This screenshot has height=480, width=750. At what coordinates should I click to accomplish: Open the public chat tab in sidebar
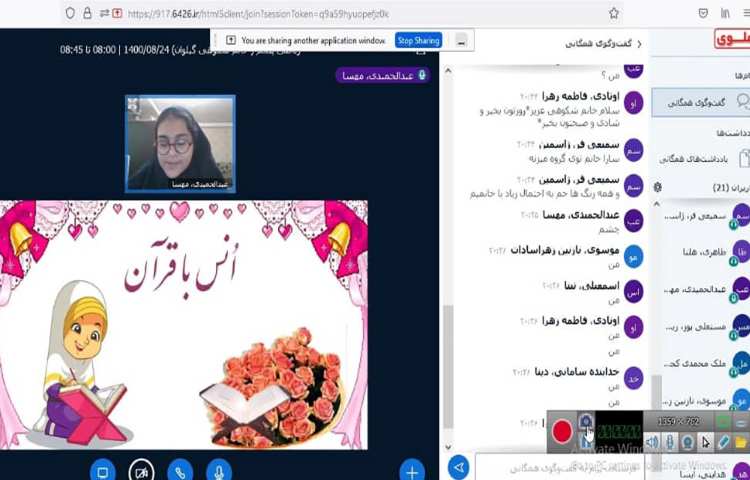click(701, 102)
